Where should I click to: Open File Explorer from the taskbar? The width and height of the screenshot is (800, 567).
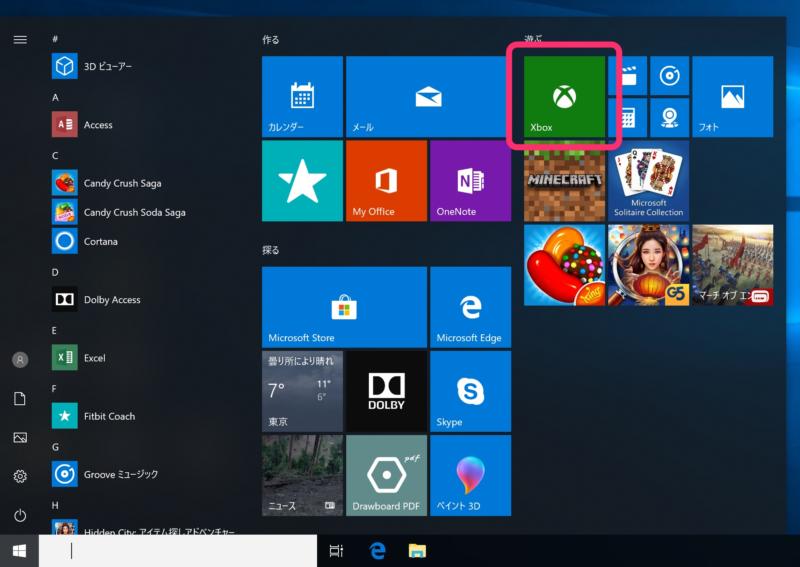coord(417,551)
